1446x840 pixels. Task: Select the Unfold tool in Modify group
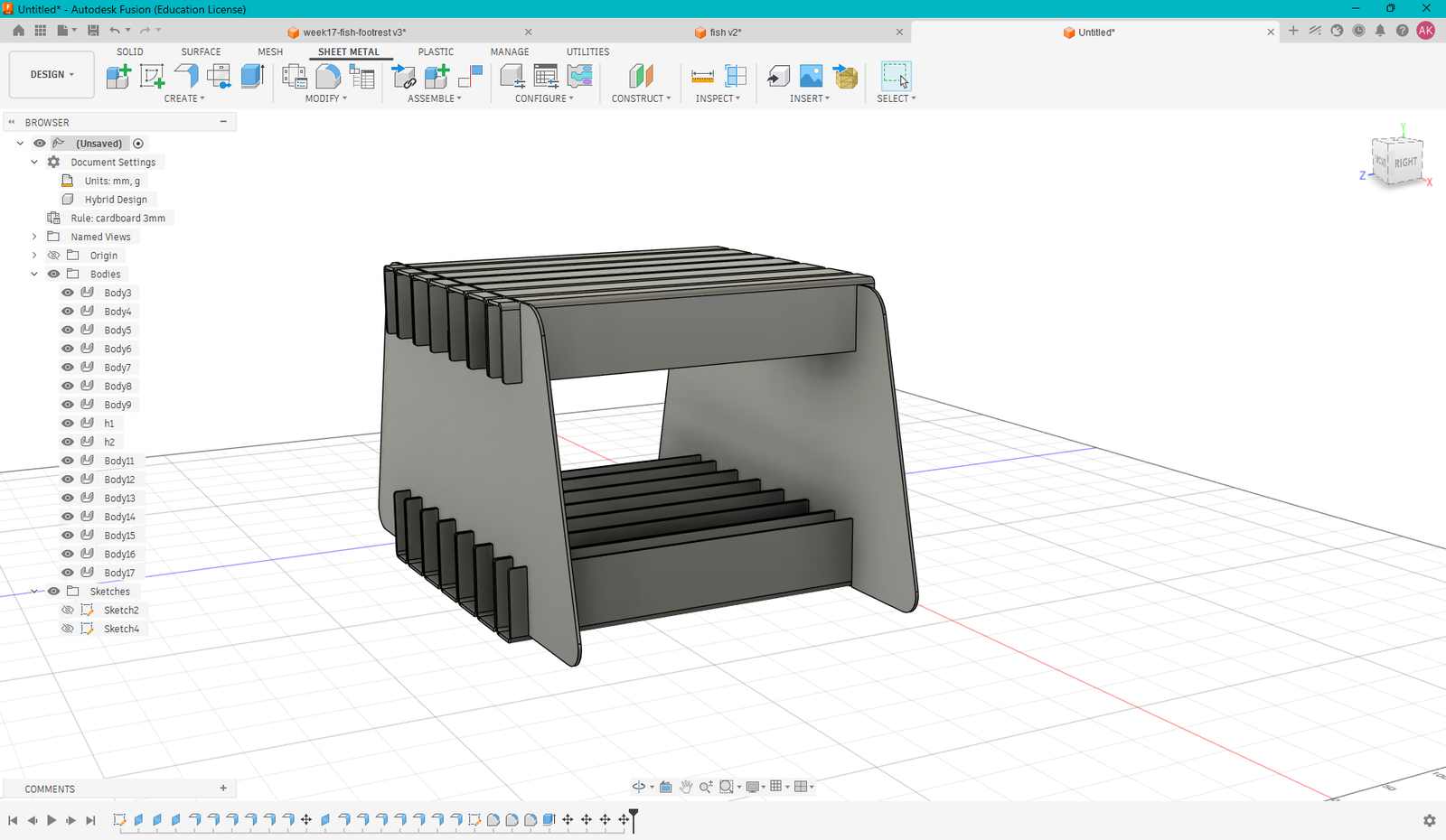[295, 76]
